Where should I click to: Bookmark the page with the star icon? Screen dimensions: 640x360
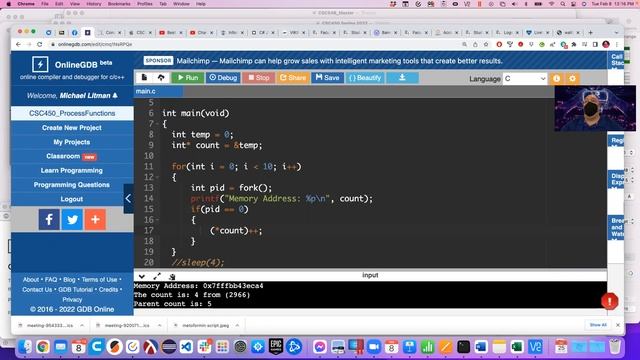click(486, 44)
